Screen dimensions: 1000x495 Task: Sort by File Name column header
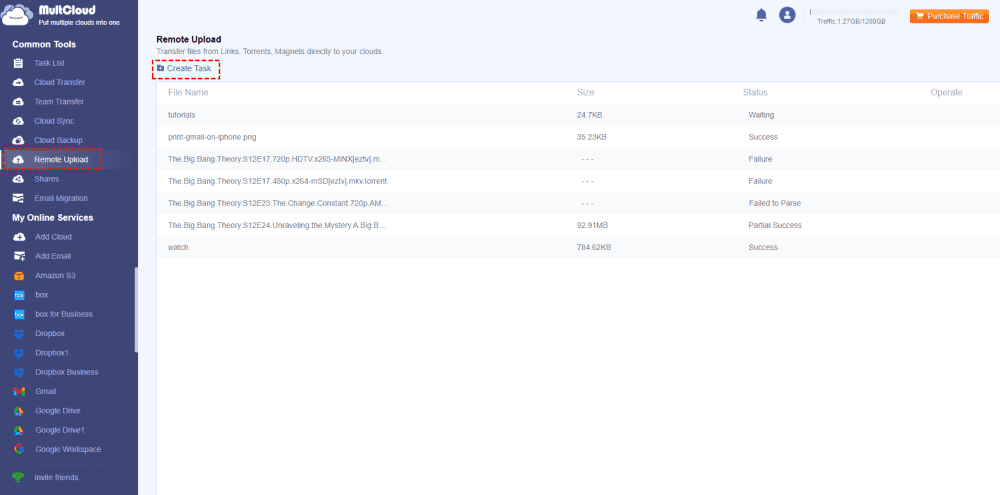[188, 92]
